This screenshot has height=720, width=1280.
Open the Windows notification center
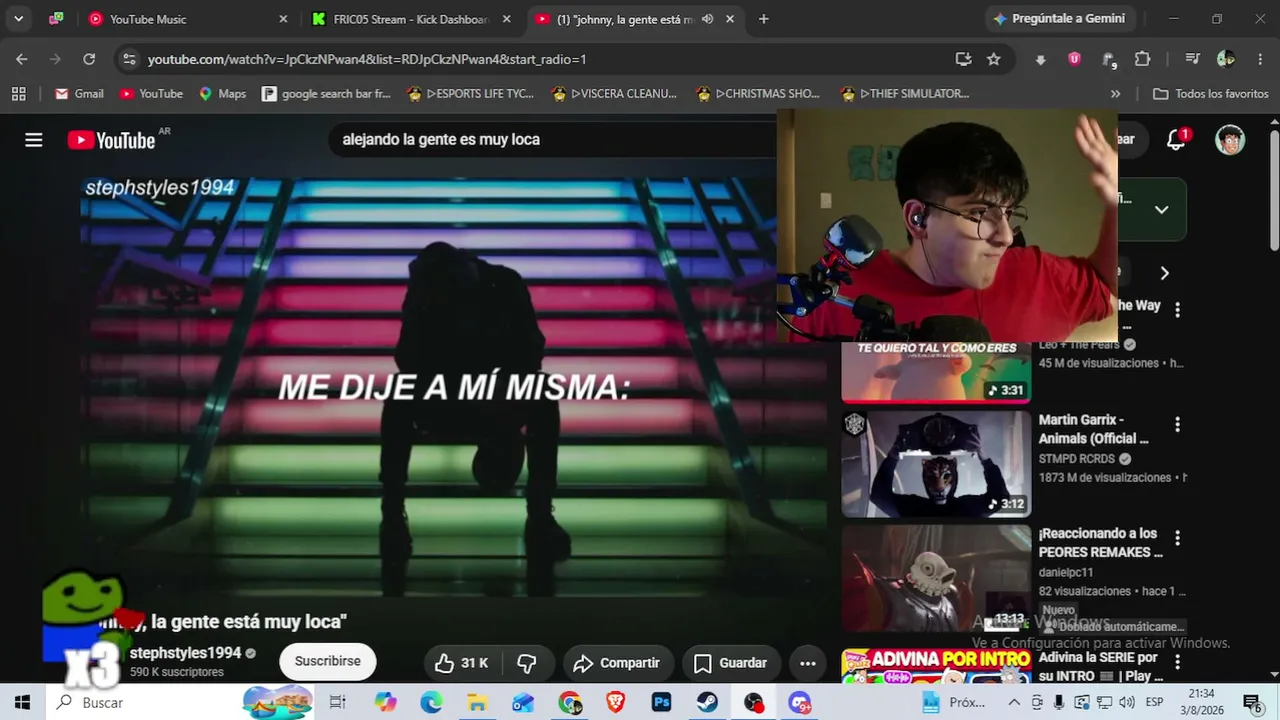1252,703
